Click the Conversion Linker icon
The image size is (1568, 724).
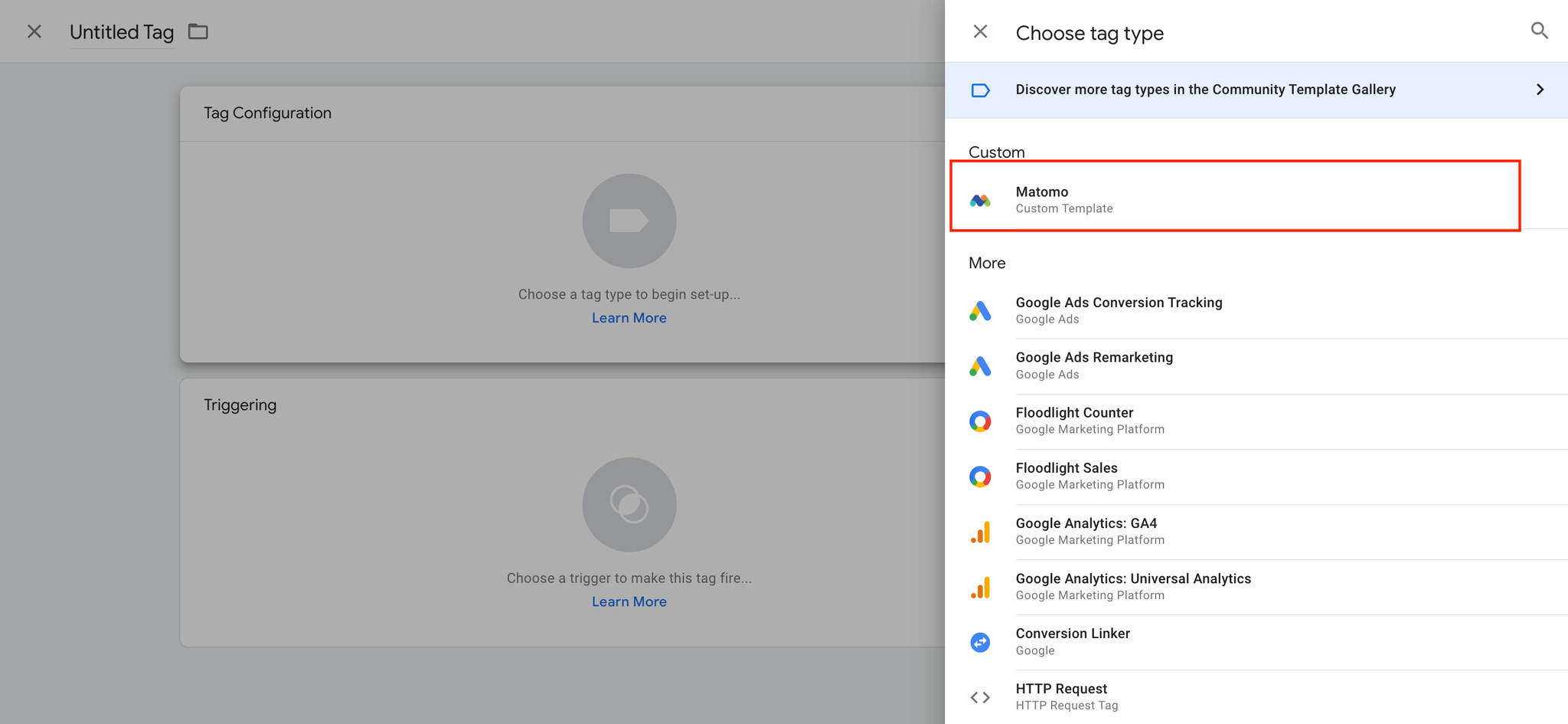pos(980,642)
